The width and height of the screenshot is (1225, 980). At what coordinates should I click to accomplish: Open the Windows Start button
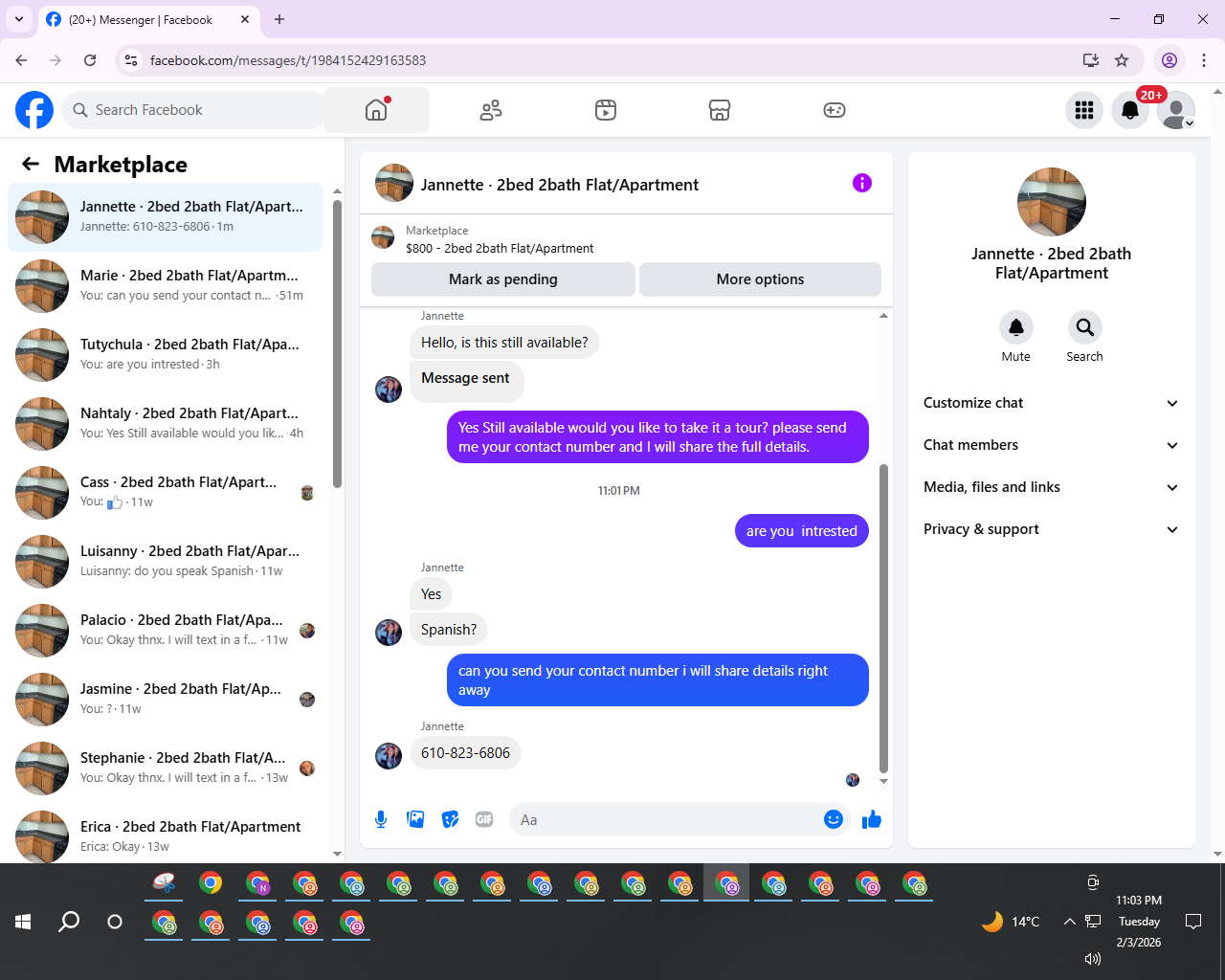pos(23,922)
